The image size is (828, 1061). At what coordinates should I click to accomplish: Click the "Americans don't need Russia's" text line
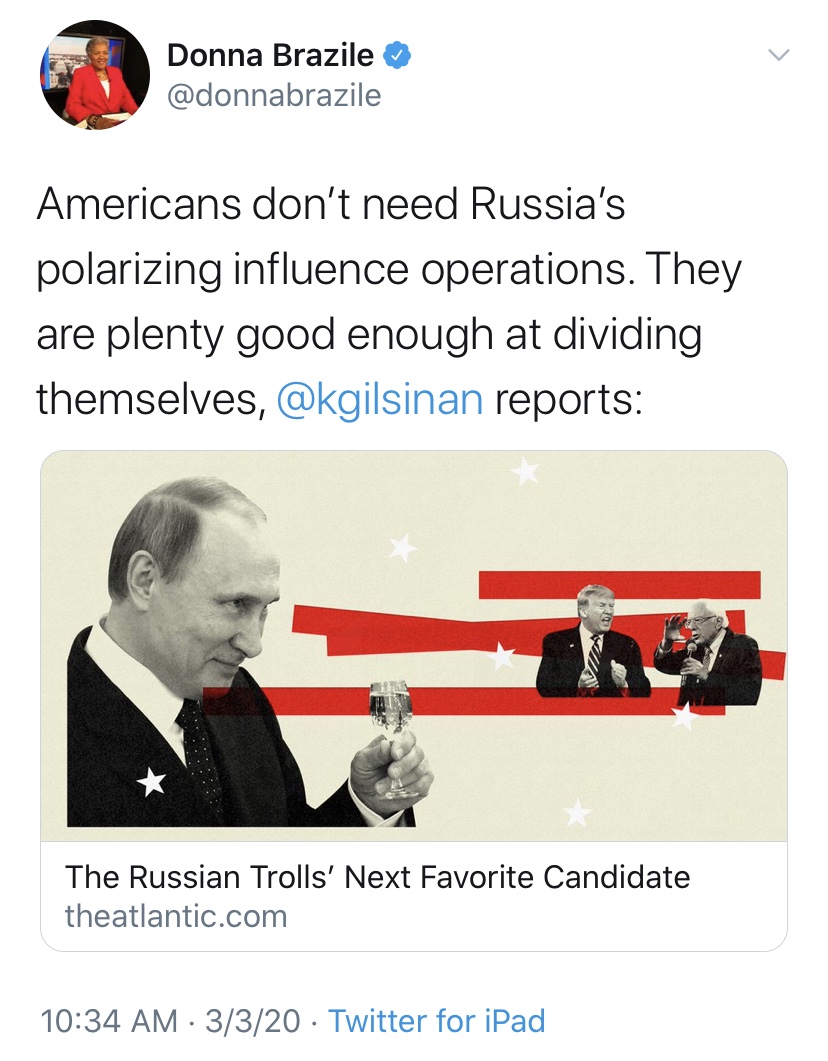(x=331, y=204)
